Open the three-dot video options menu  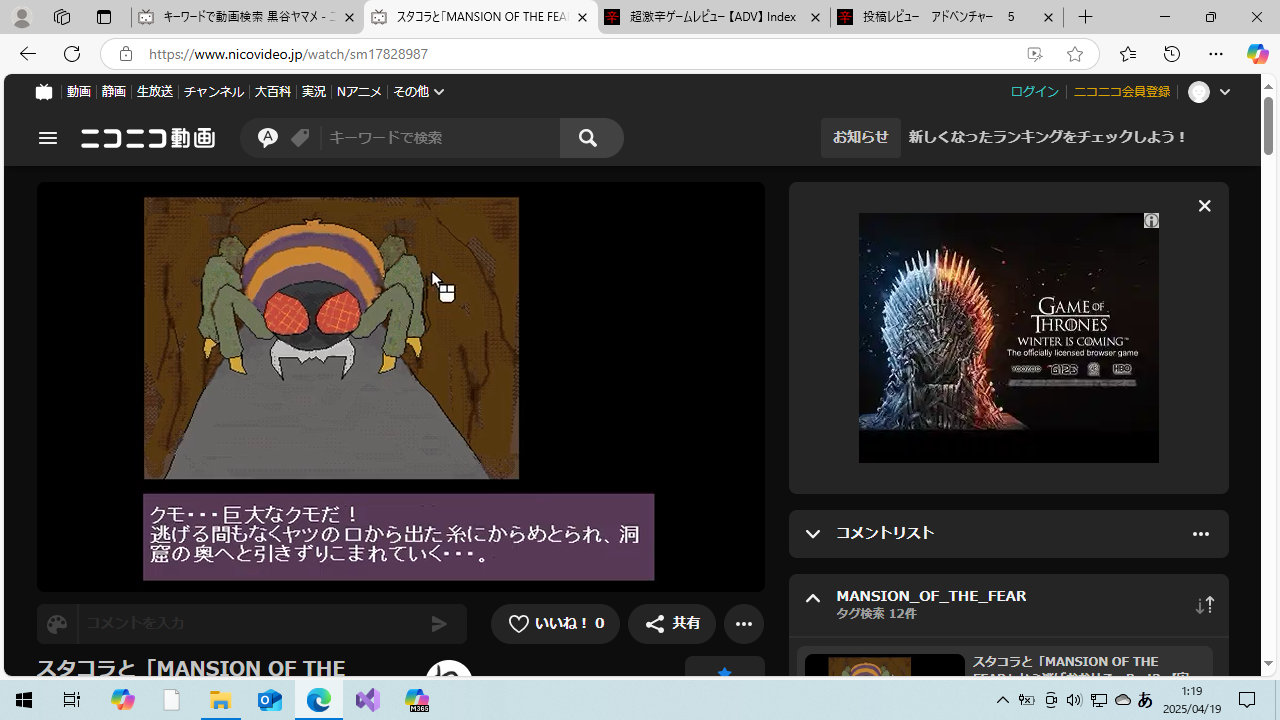[743, 624]
